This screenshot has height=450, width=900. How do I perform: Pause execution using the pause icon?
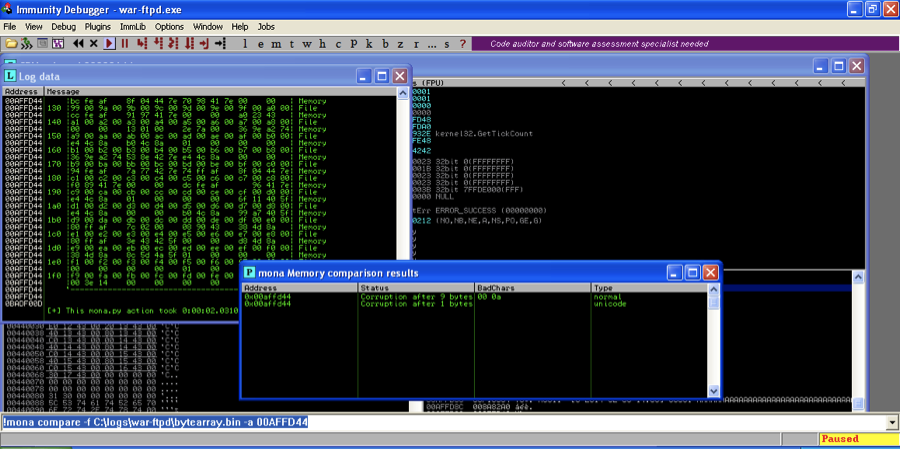point(125,44)
